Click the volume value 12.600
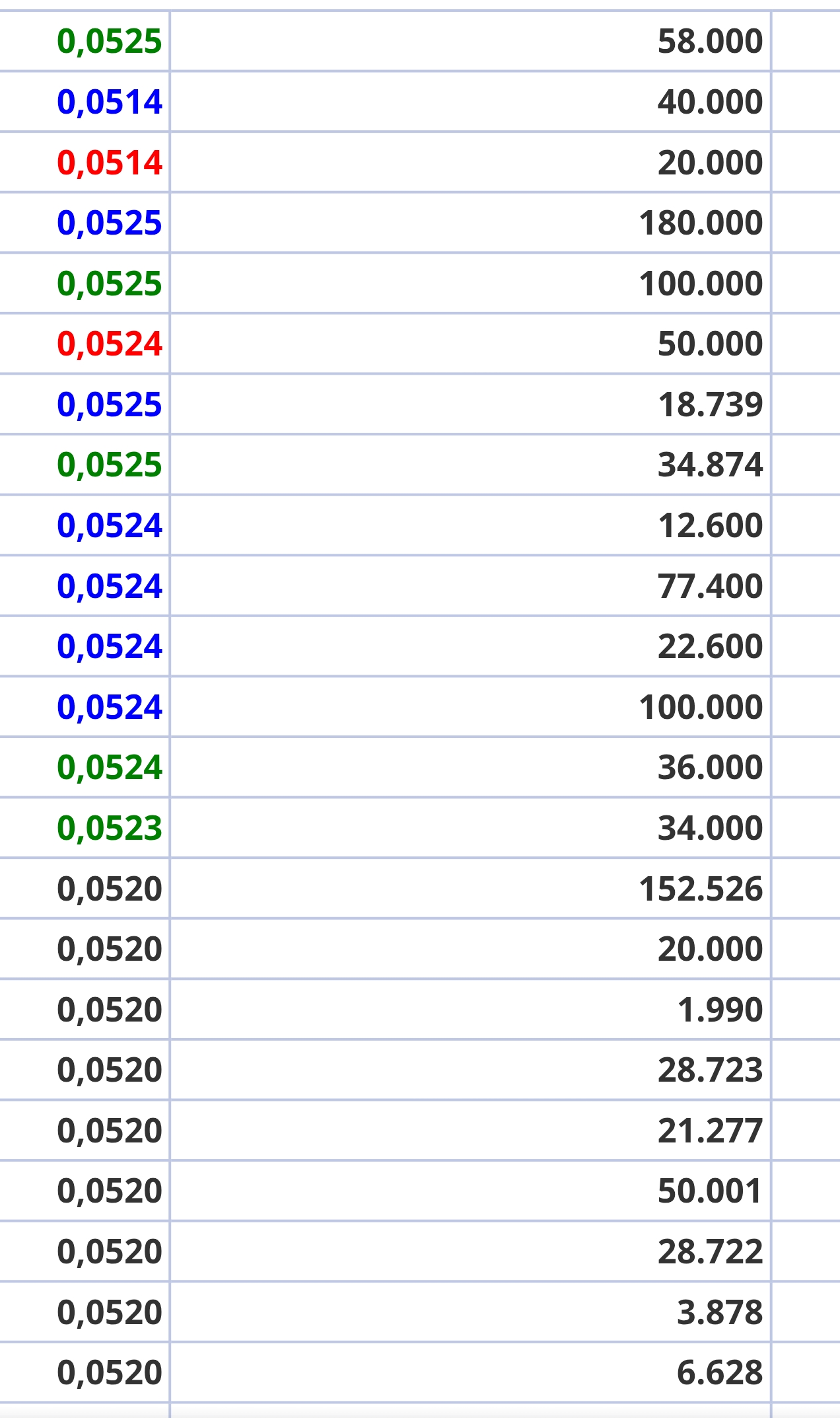 pyautogui.click(x=710, y=526)
